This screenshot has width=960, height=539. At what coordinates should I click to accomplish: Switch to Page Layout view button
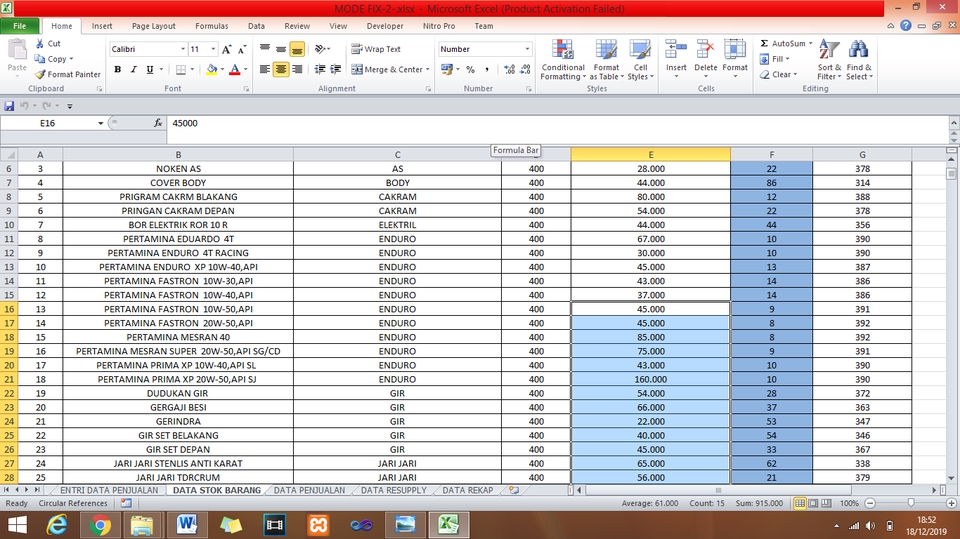point(813,503)
